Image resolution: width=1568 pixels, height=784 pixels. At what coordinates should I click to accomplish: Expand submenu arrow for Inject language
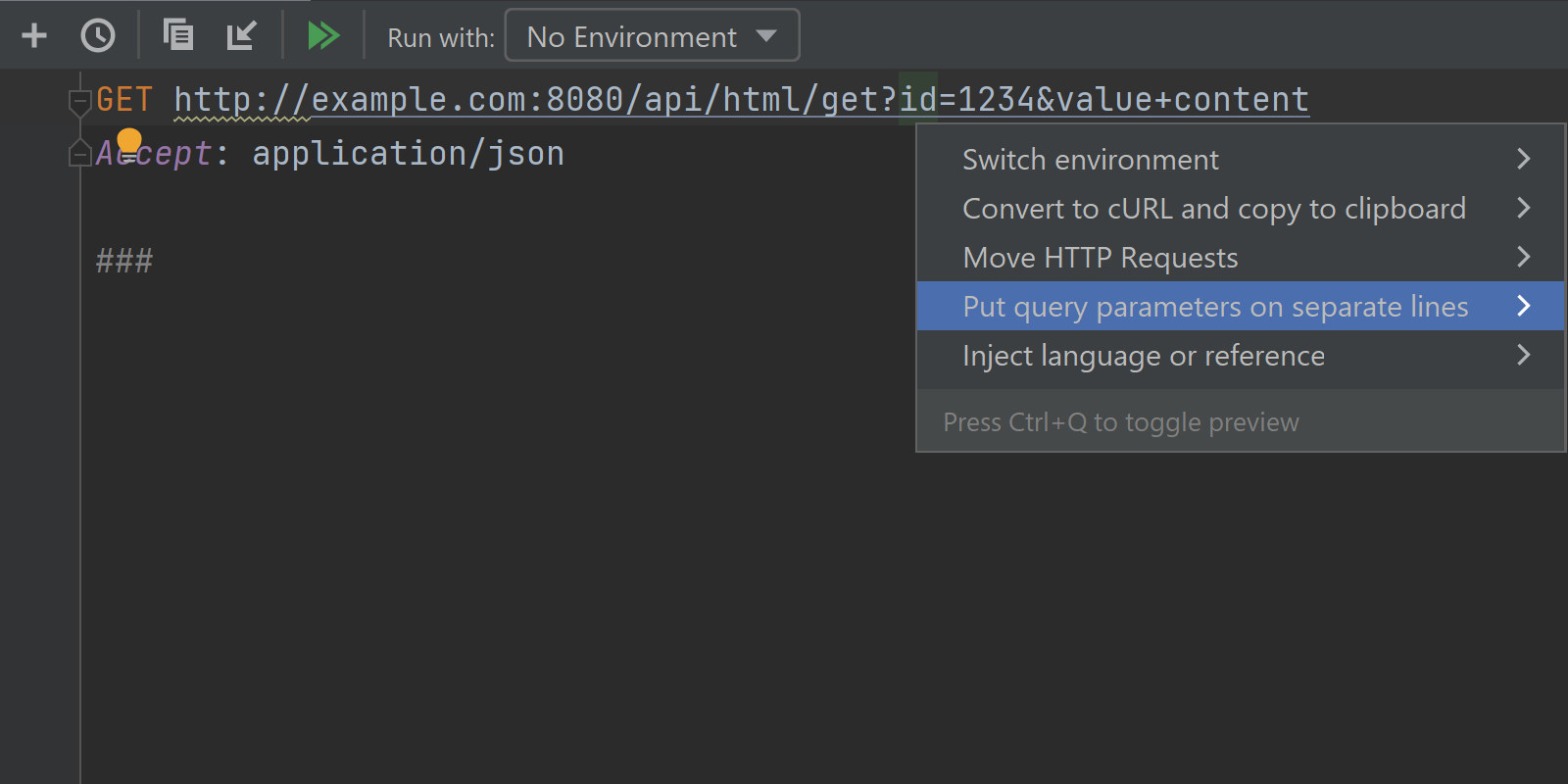click(x=1523, y=355)
